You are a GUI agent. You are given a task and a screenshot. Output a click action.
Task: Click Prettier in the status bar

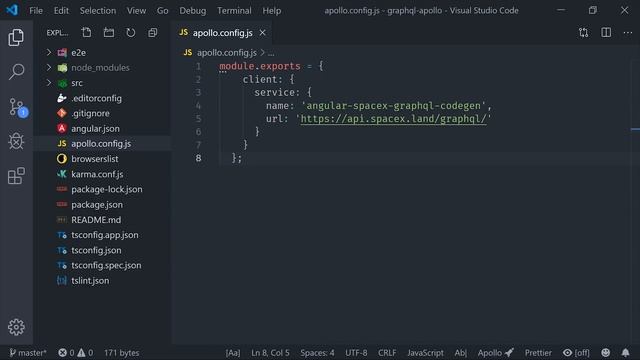coord(538,353)
